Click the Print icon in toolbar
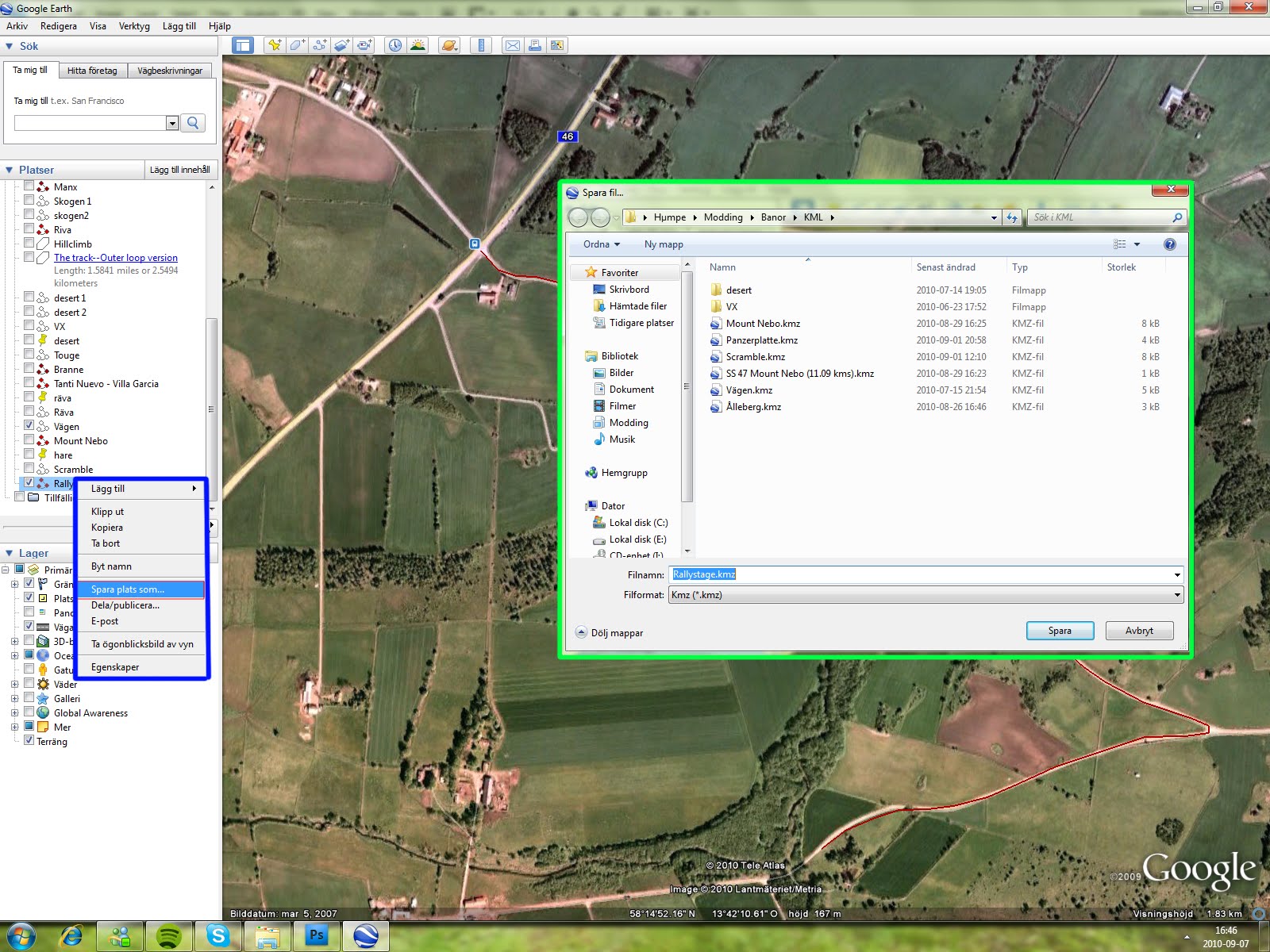The width and height of the screenshot is (1270, 952). coord(535,45)
